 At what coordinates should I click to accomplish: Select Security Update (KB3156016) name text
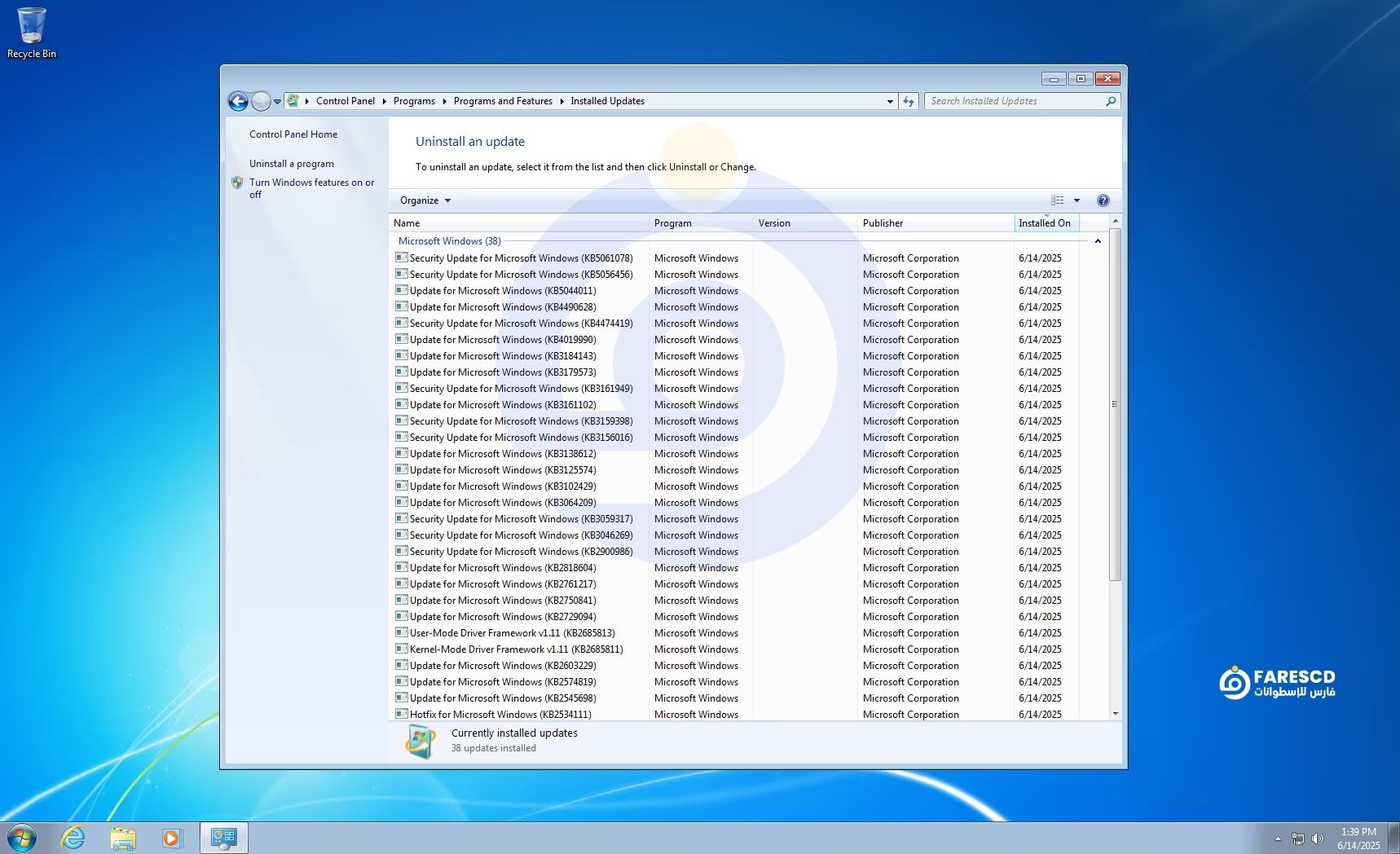(522, 438)
